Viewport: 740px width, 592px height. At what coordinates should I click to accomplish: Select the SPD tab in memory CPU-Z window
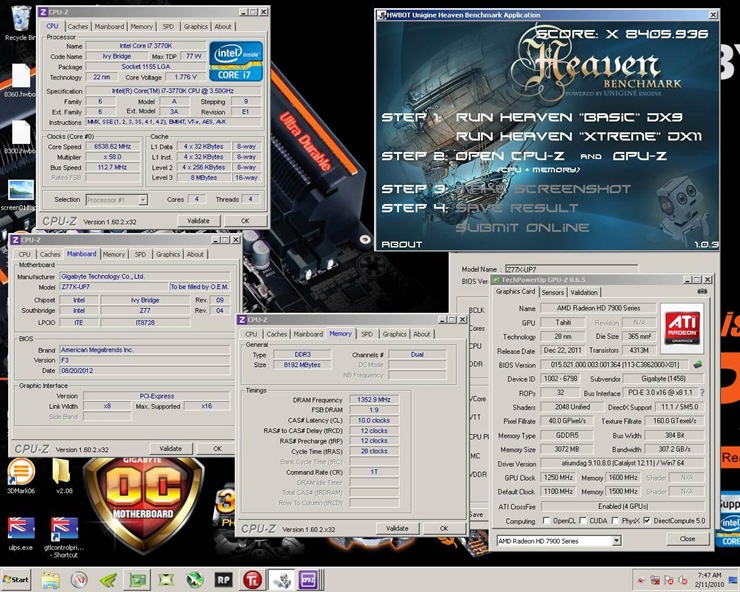pyautogui.click(x=367, y=334)
